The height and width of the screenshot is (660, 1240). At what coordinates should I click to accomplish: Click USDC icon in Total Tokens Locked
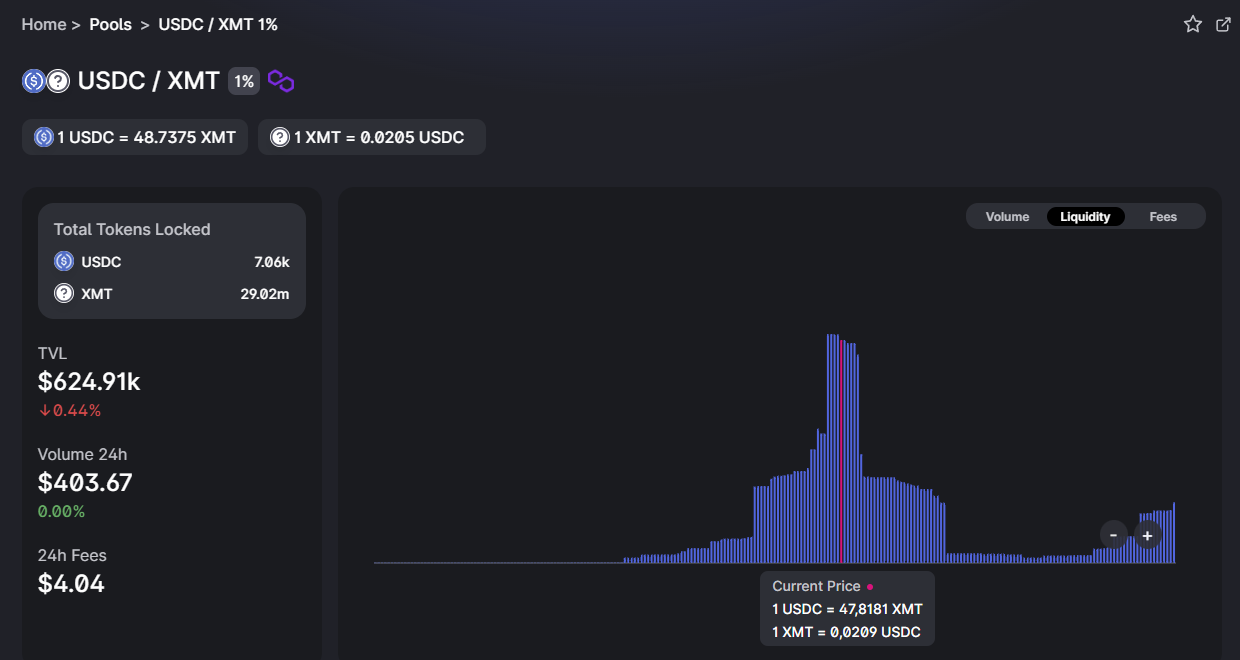click(x=64, y=261)
